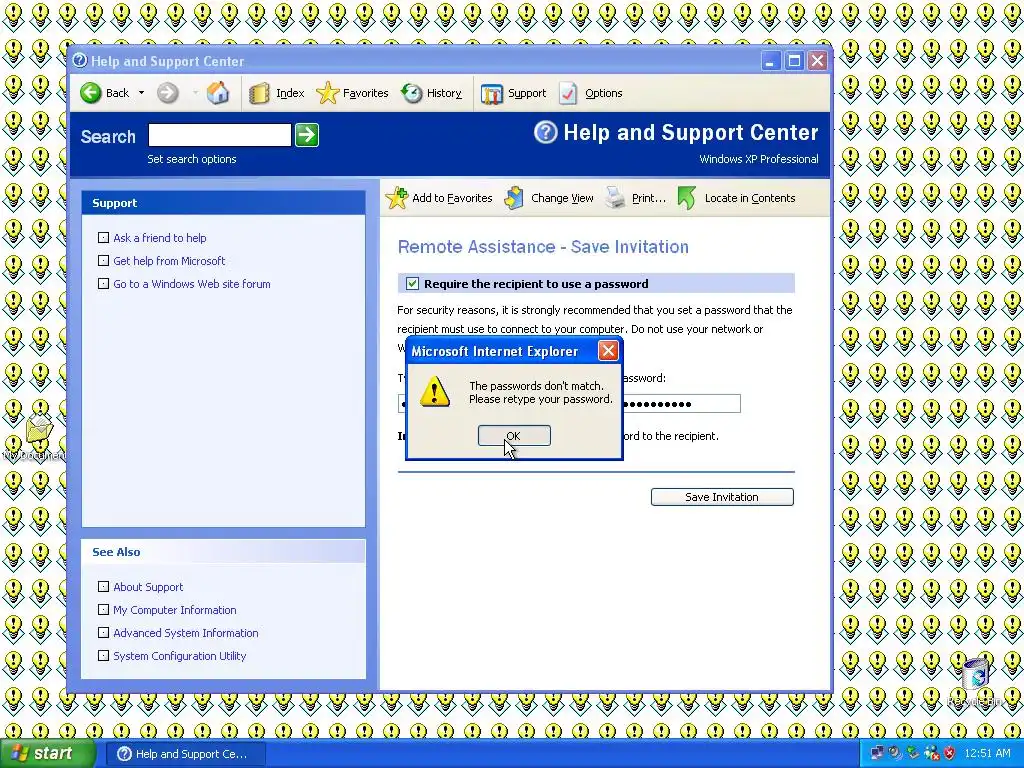Open Set search options link
Screen dimensions: 1024x768
coord(192,159)
